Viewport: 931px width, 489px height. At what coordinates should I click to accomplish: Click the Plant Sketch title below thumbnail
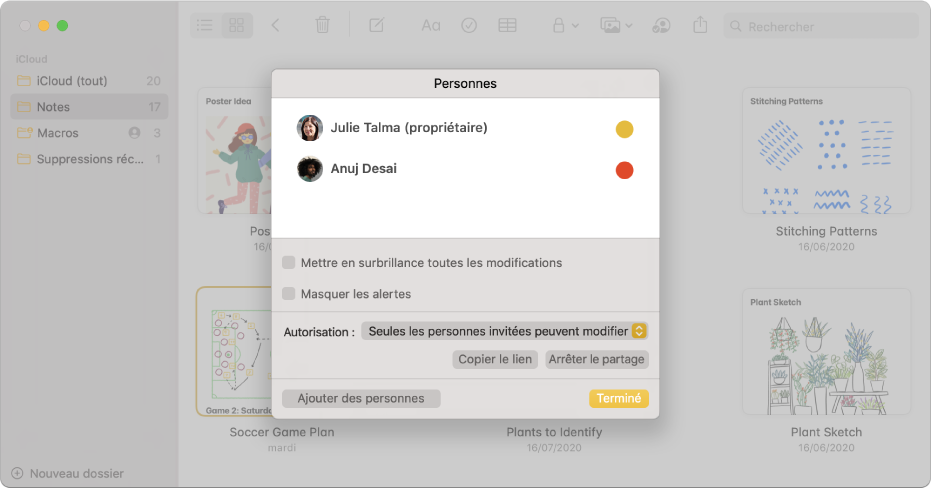pyautogui.click(x=826, y=432)
